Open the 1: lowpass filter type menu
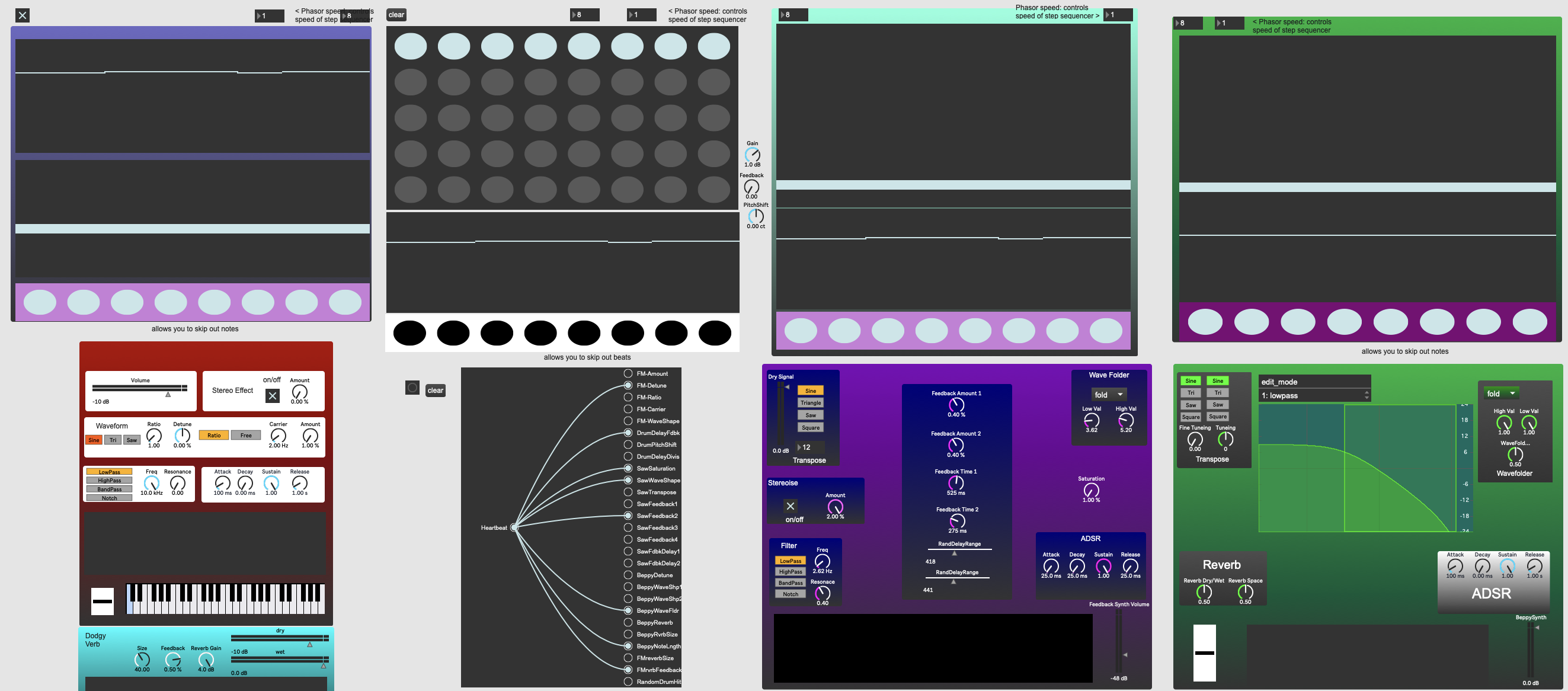 pyautogui.click(x=1314, y=396)
